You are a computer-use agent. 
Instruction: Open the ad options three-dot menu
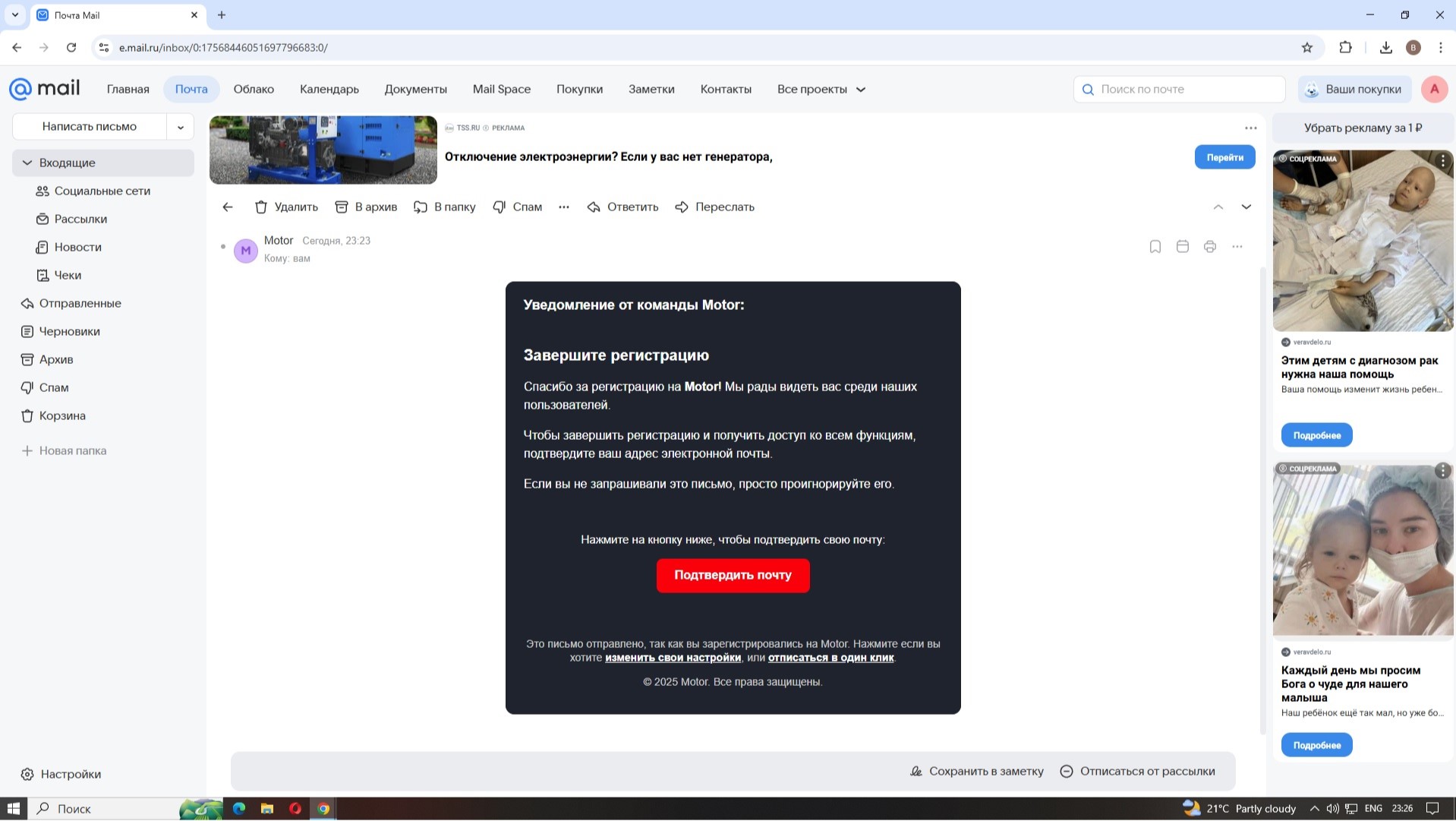[x=1251, y=128]
